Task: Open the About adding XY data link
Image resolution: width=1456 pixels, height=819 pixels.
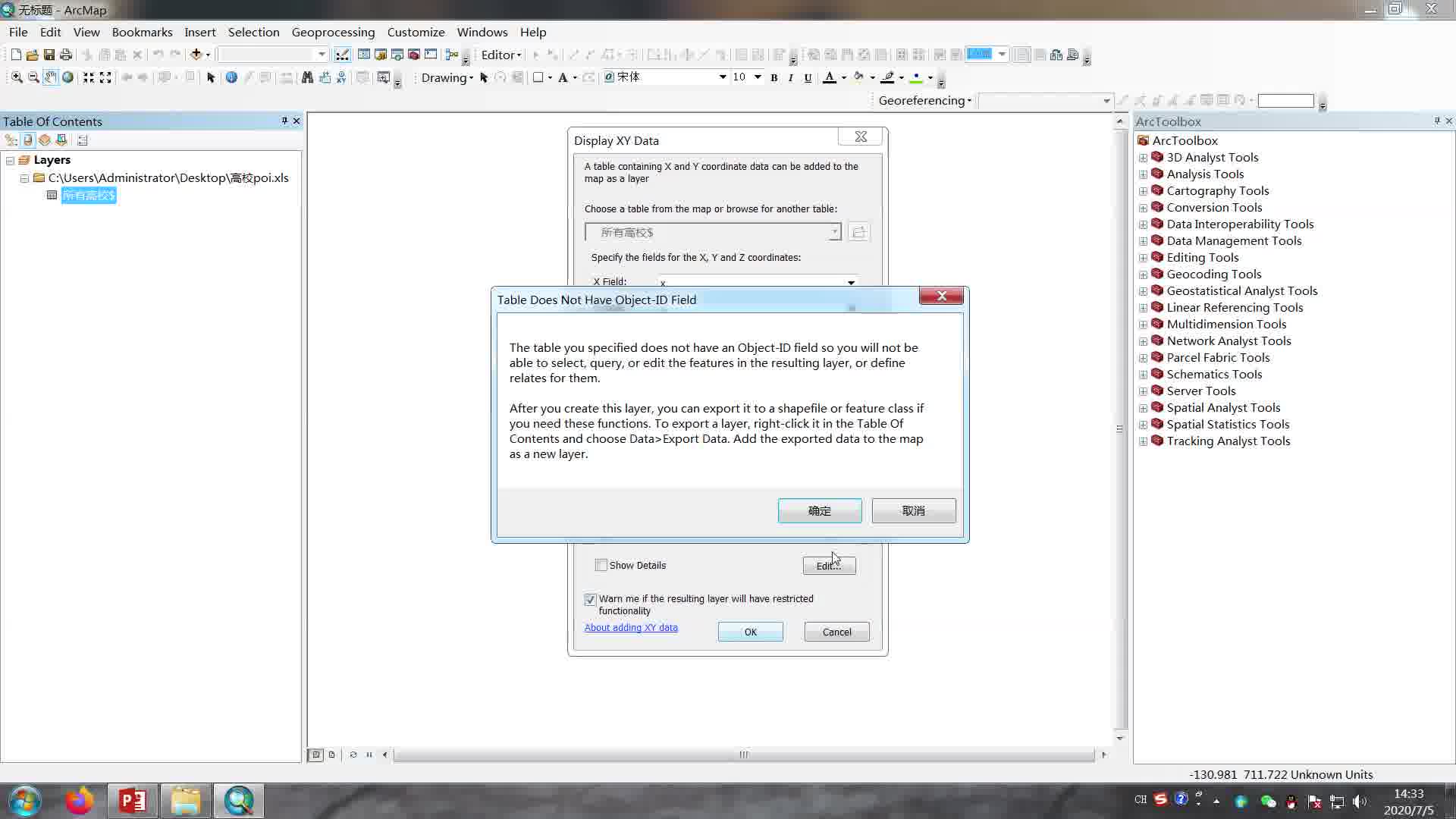Action: [x=631, y=627]
